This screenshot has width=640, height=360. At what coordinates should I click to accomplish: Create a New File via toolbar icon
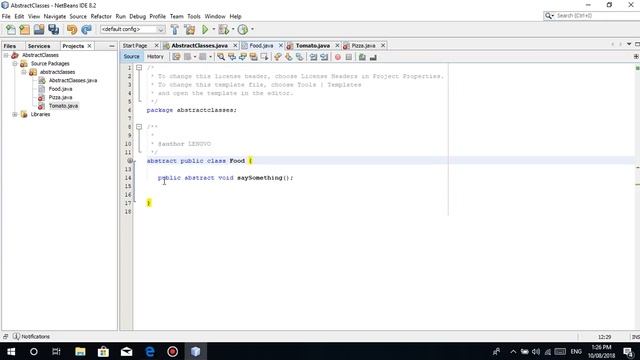click(11, 29)
